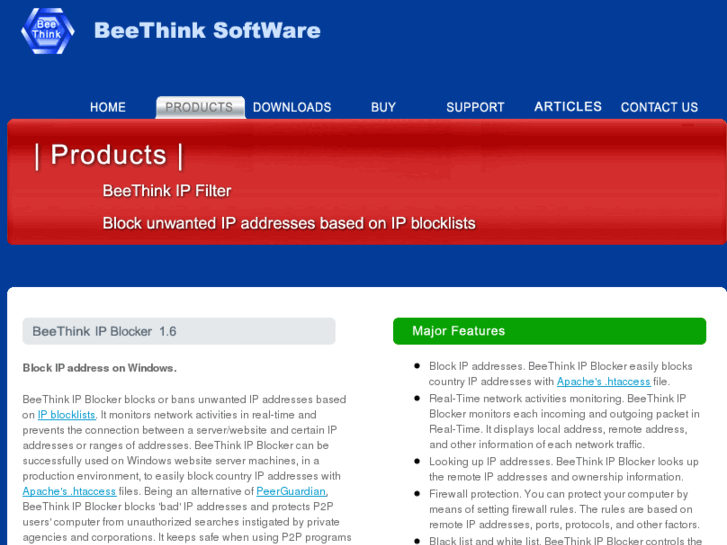This screenshot has width=727, height=545.
Task: Click the Products banner heading
Action: coord(108,155)
